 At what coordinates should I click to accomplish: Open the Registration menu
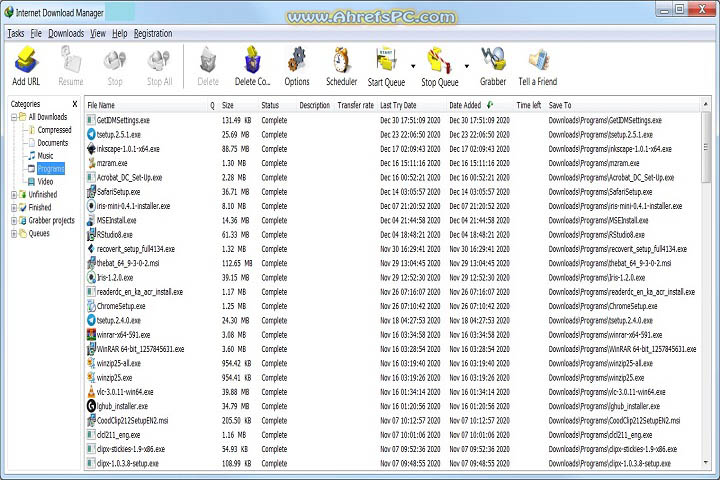pyautogui.click(x=153, y=34)
